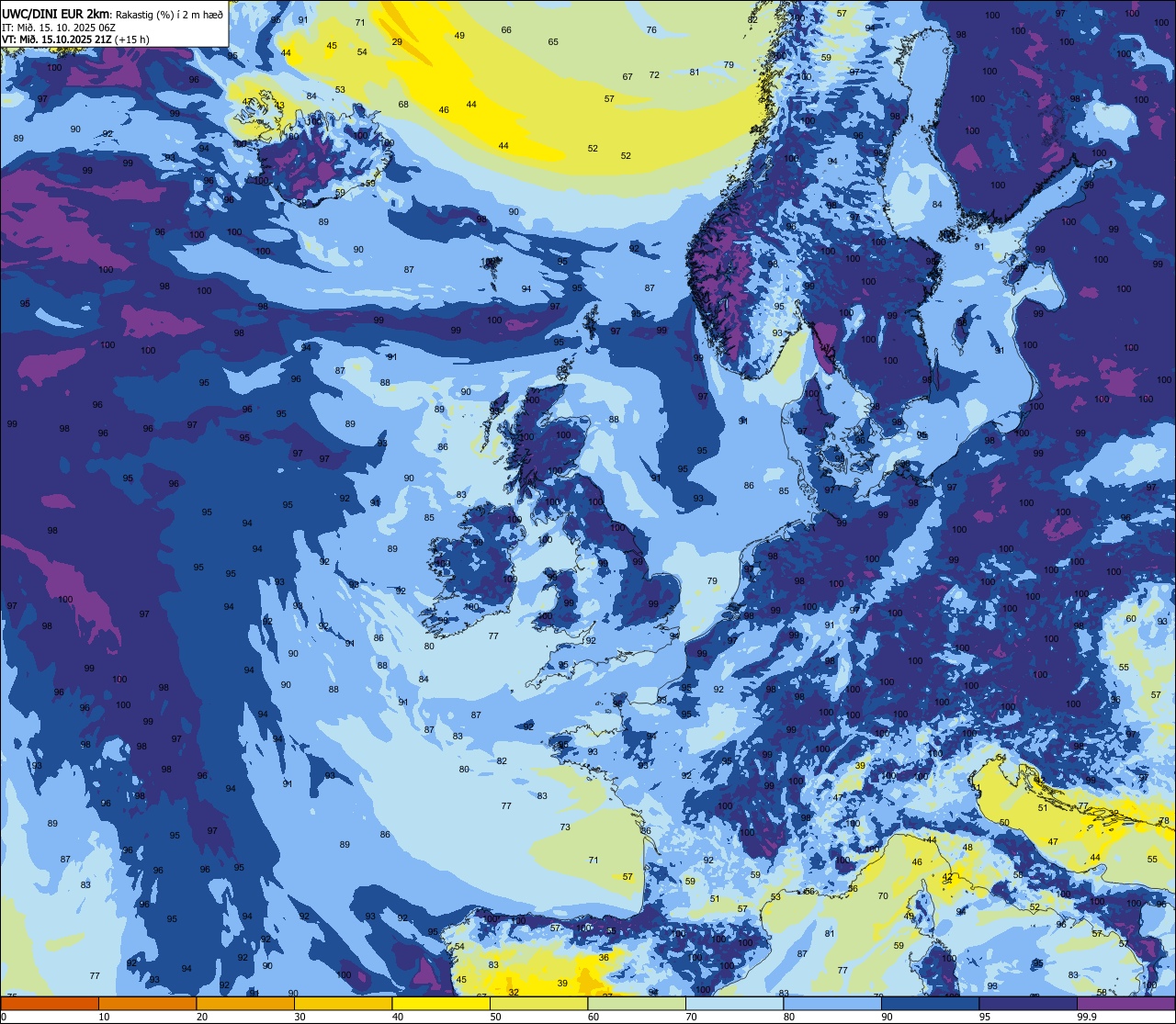Click the '50' tick label on legend bar
Viewport: 1176px width, 1024px height.
(495, 1017)
